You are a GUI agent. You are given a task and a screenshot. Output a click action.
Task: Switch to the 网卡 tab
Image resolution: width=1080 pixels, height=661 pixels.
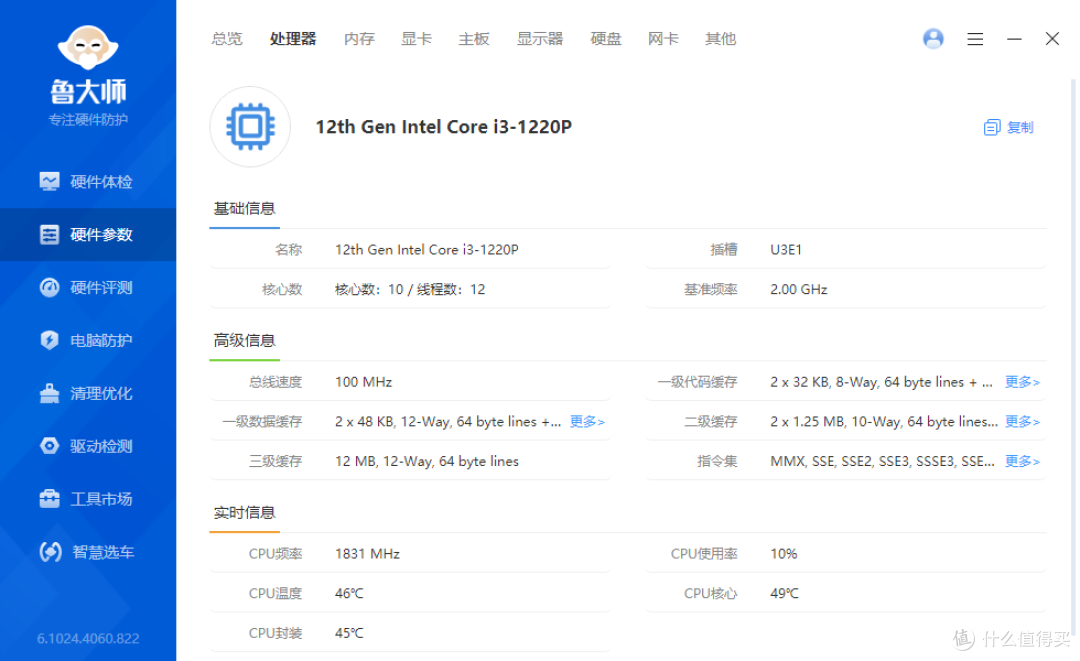pyautogui.click(x=663, y=39)
